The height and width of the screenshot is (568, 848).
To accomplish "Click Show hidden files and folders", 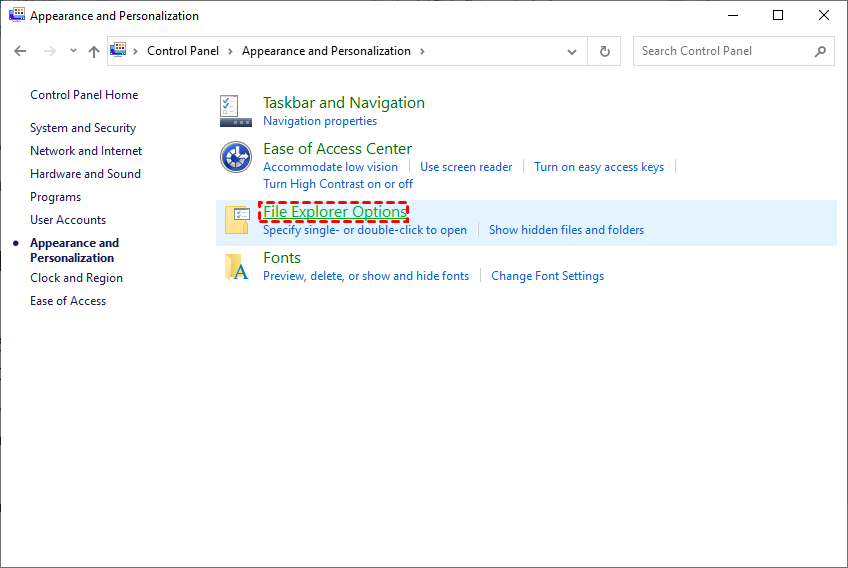I will coord(566,230).
